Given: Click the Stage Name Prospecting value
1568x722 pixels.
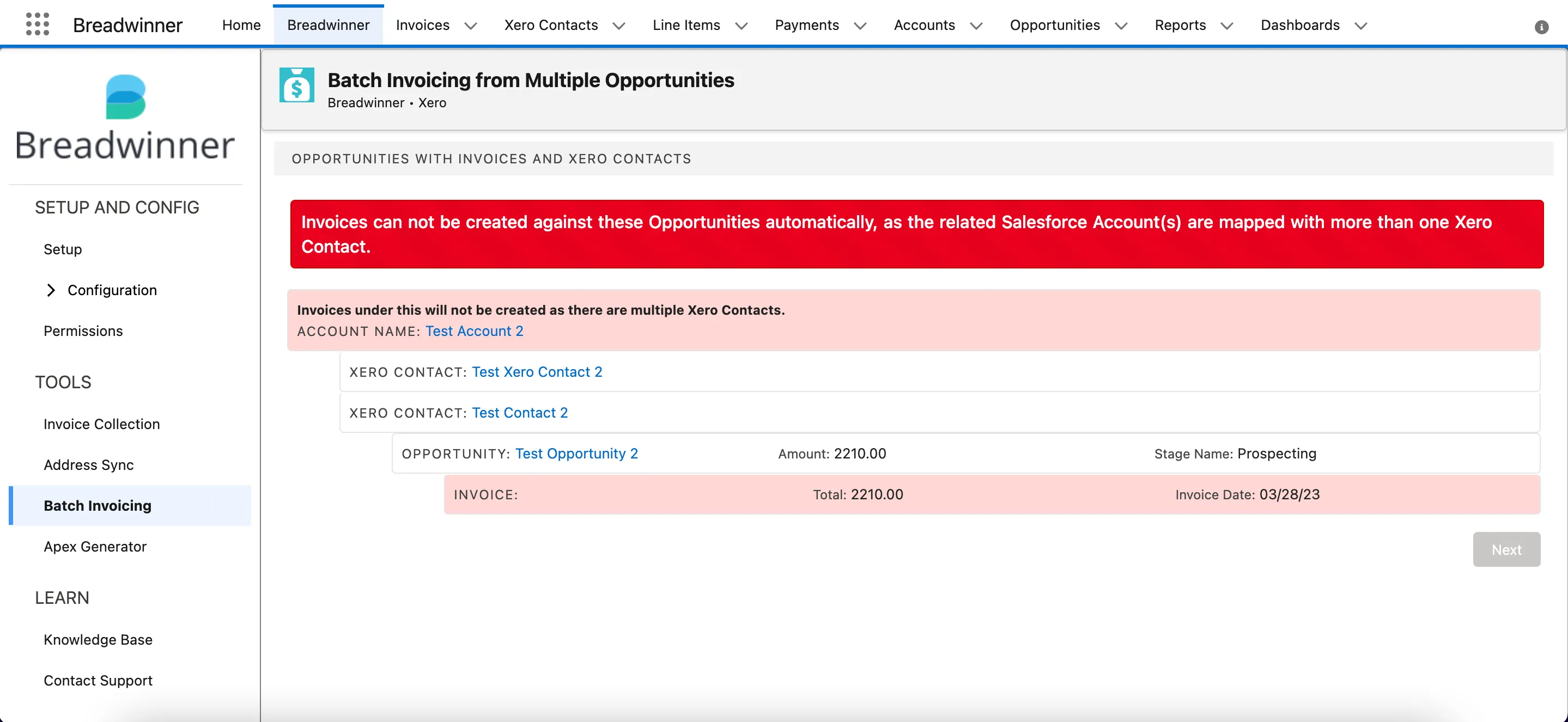Looking at the screenshot, I should pyautogui.click(x=1277, y=453).
